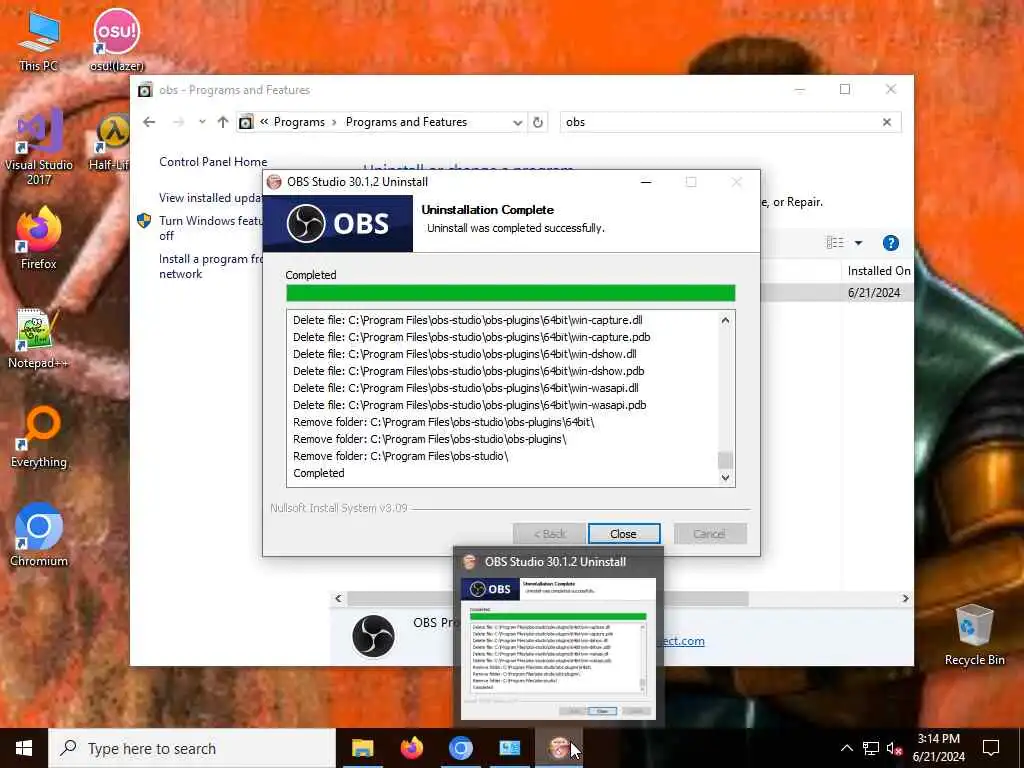The height and width of the screenshot is (768, 1024).
Task: Go up one level in Control Panel
Action: click(x=223, y=122)
